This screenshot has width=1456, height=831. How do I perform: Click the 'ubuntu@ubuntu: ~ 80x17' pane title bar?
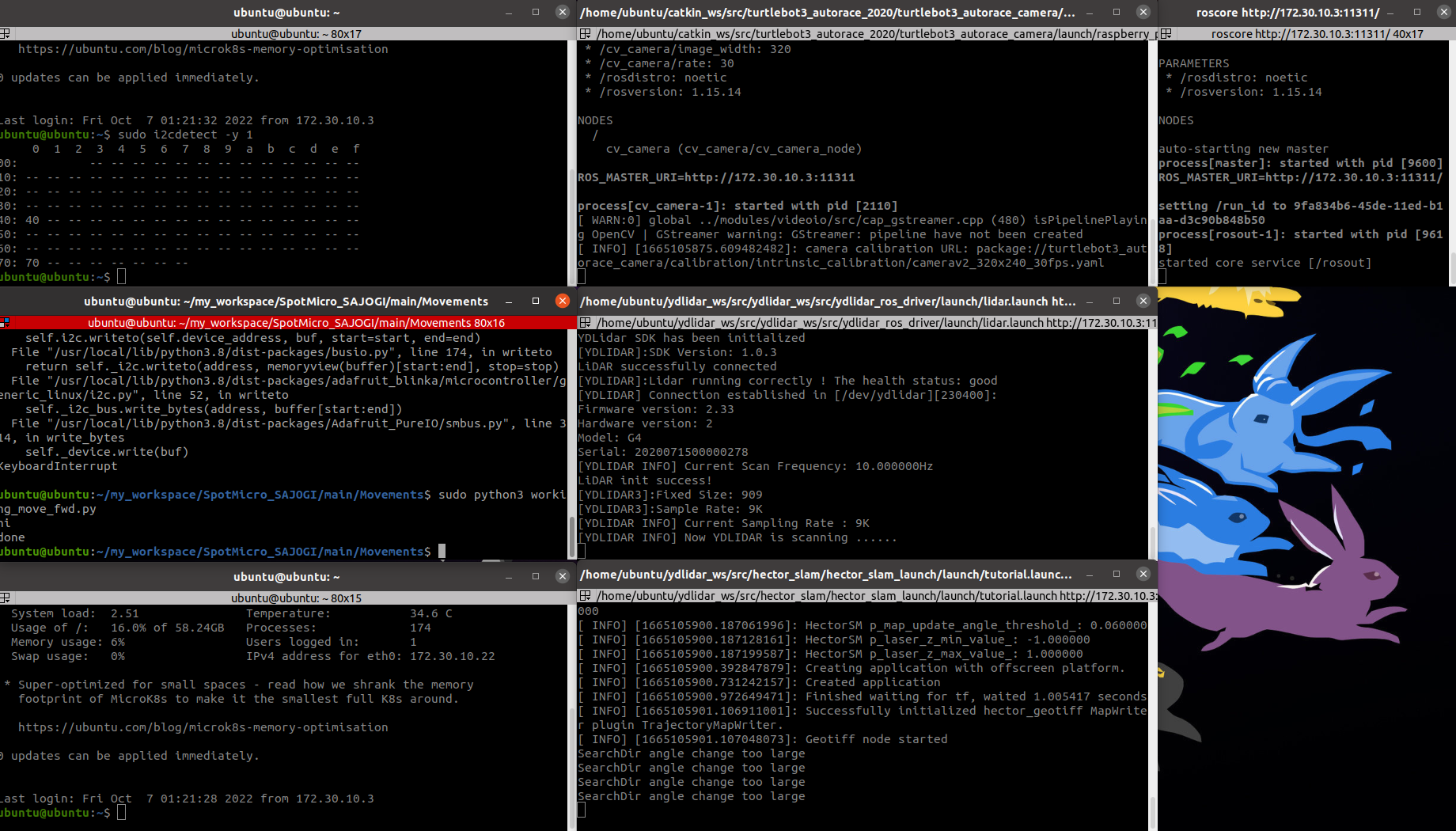click(289, 34)
